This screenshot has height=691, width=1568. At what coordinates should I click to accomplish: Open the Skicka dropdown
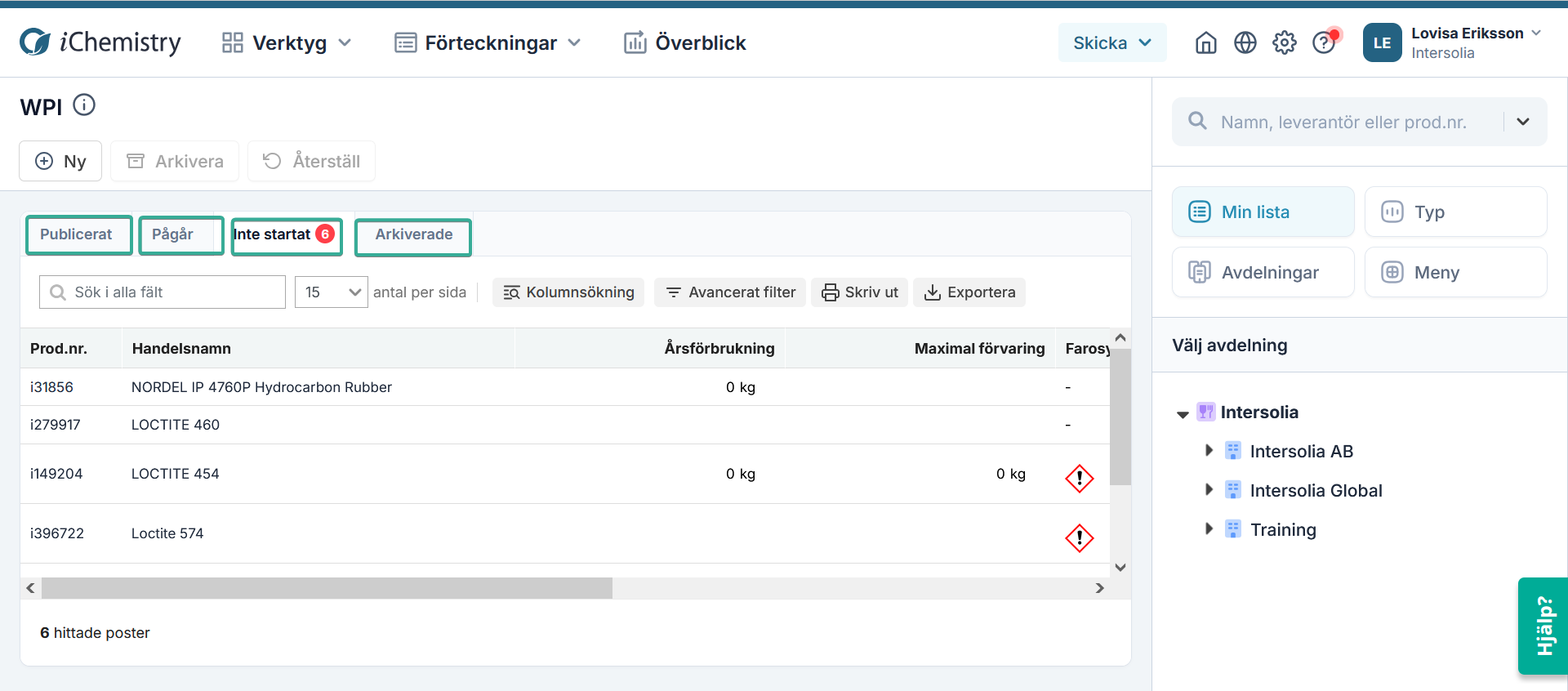click(x=1112, y=42)
